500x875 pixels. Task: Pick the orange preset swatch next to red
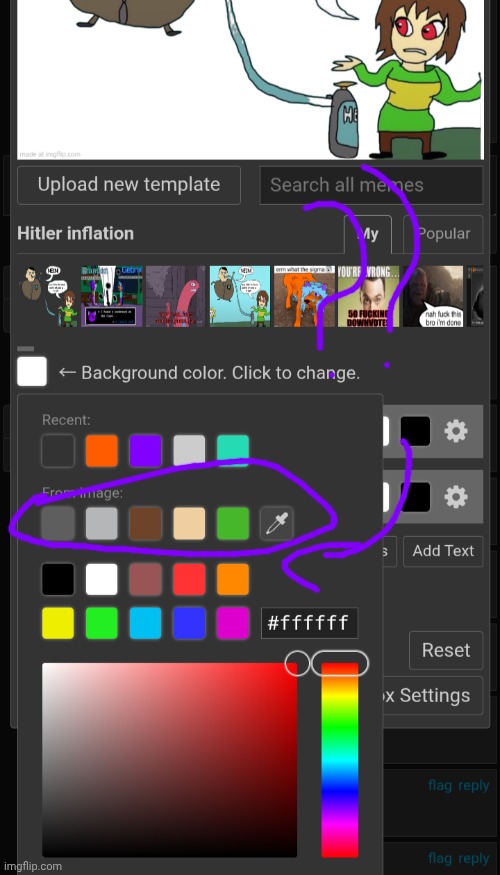click(233, 579)
